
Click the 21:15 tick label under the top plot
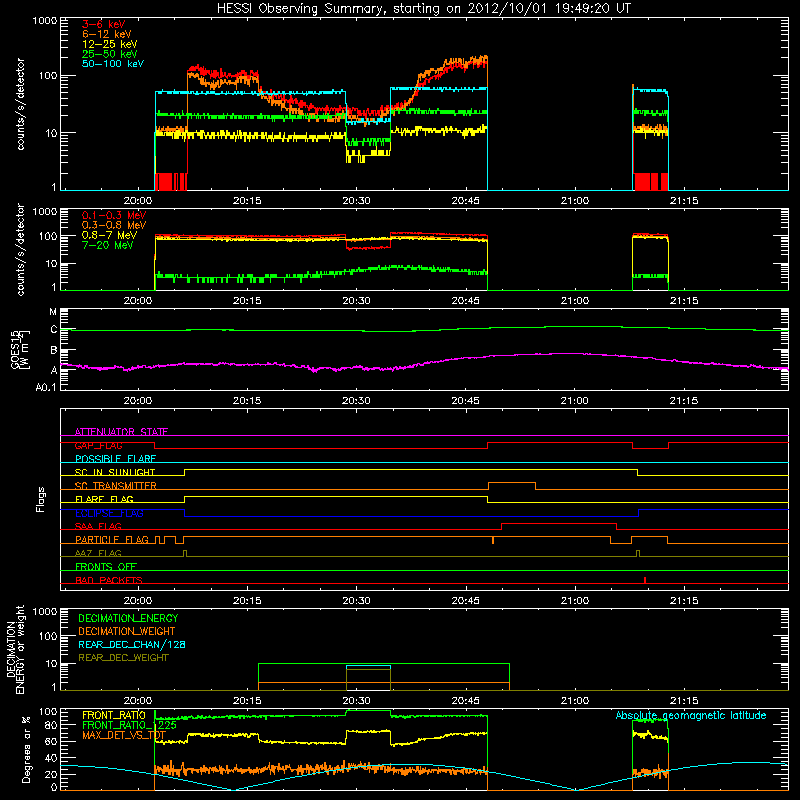coord(684,201)
